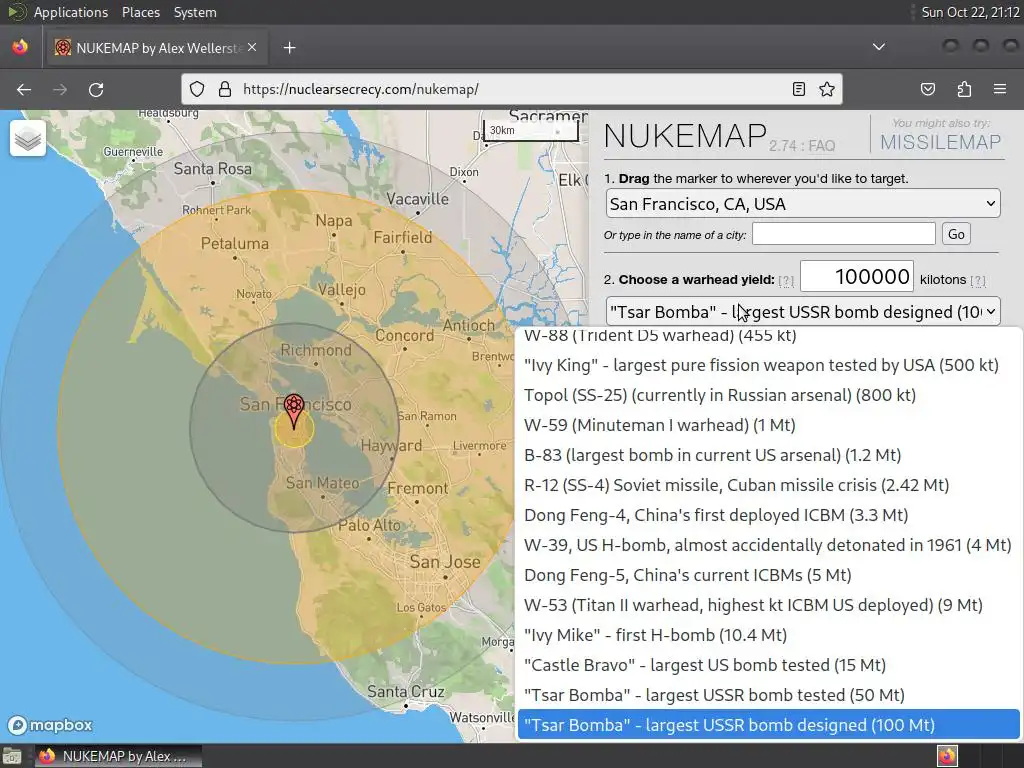This screenshot has height=768, width=1024.
Task: Select W-88 Trident D5 warhead (455 kt)
Action: pos(769,337)
